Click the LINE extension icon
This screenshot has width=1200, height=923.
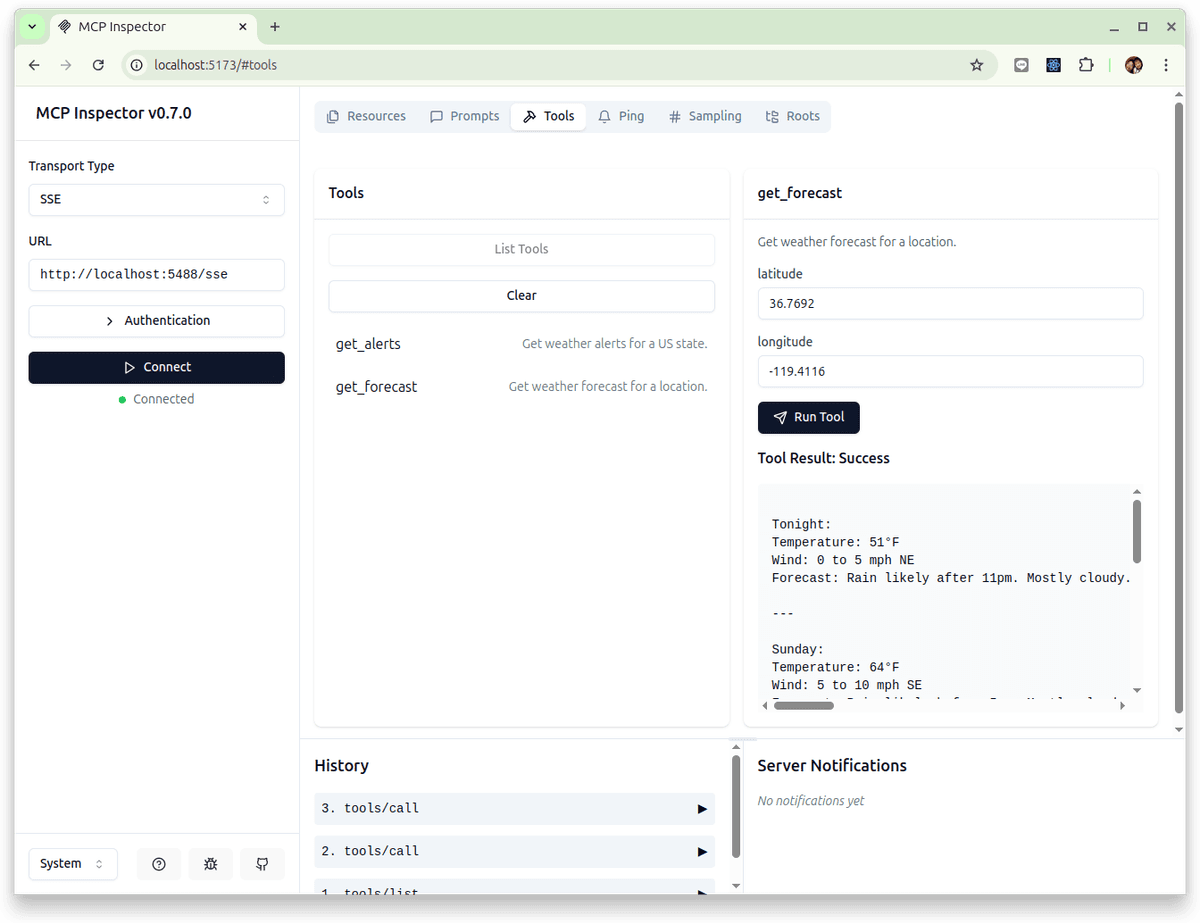[1021, 65]
